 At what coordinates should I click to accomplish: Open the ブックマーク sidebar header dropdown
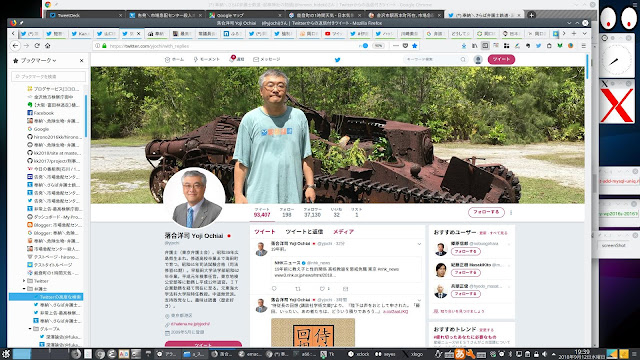point(38,60)
